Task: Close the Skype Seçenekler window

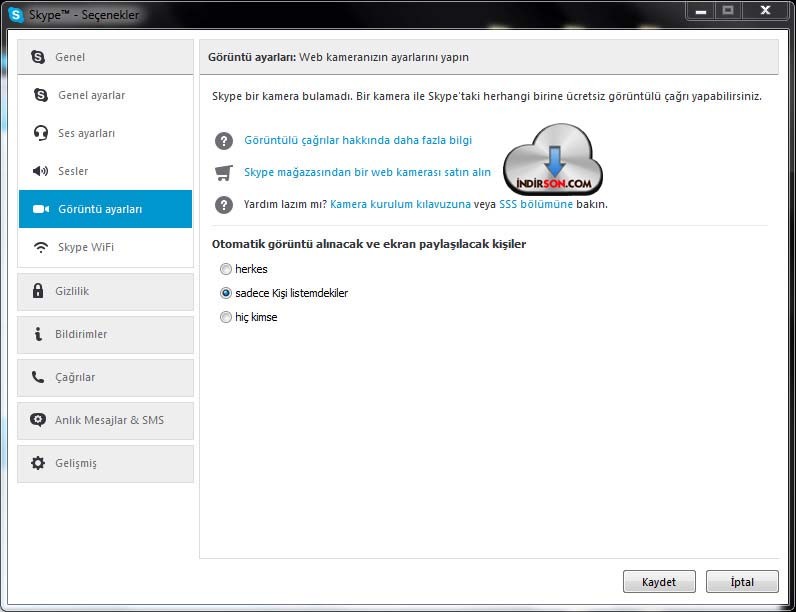Action: (766, 10)
